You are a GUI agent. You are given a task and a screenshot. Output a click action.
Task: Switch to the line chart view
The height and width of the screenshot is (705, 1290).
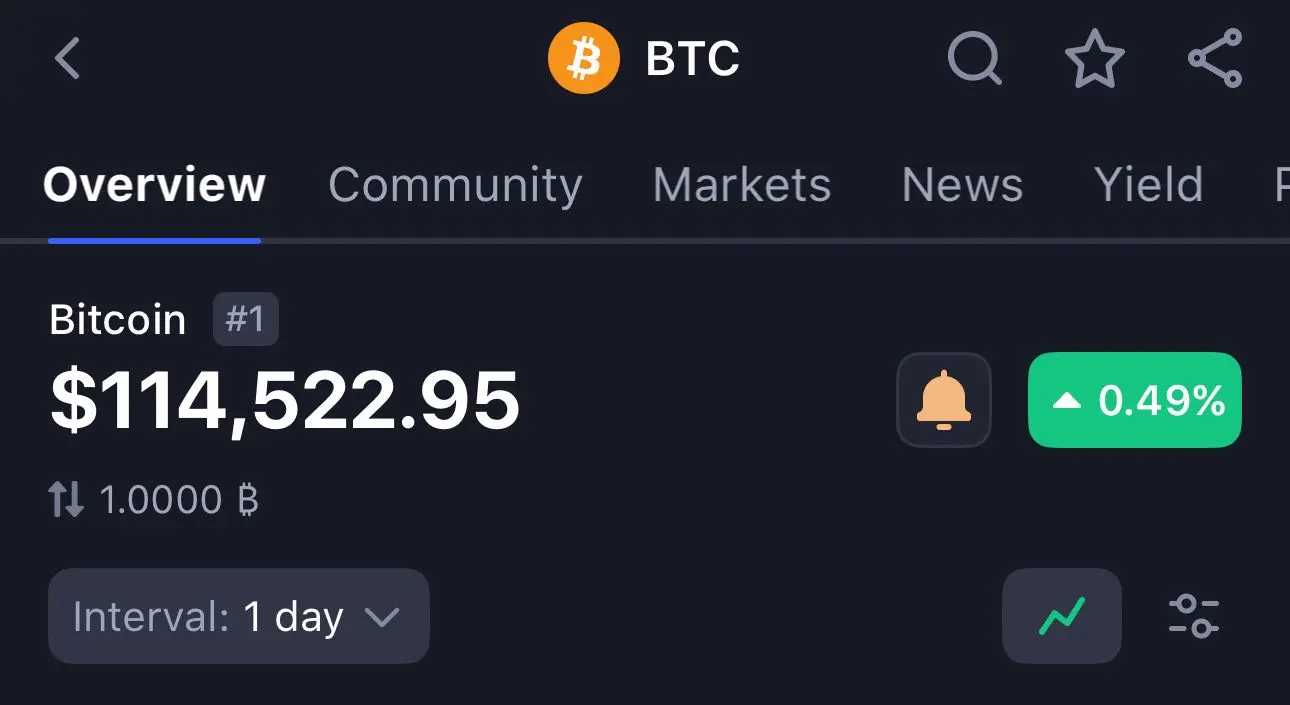coord(1062,616)
